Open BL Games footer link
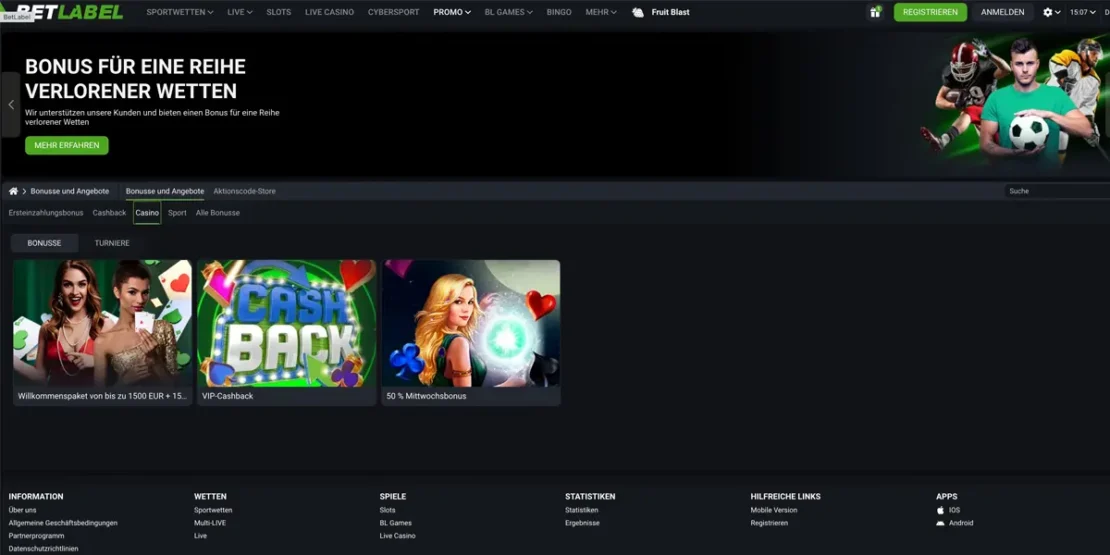Image resolution: width=1110 pixels, height=555 pixels. (x=396, y=523)
